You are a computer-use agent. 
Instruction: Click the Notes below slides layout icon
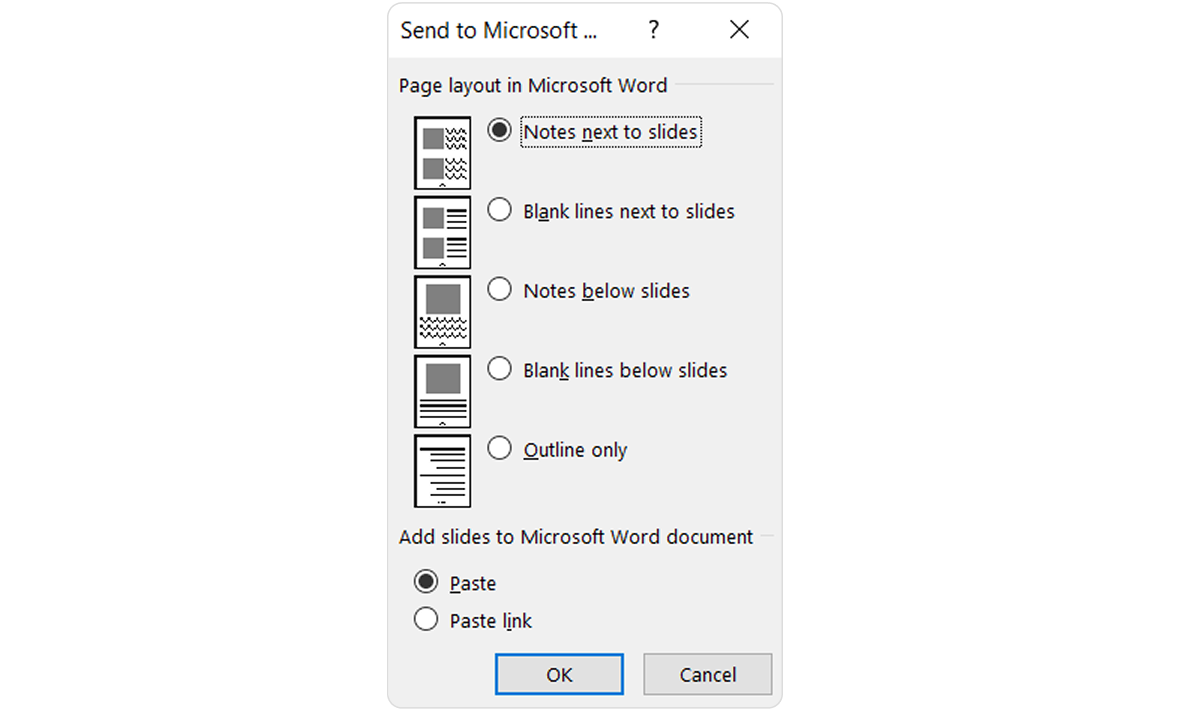442,311
